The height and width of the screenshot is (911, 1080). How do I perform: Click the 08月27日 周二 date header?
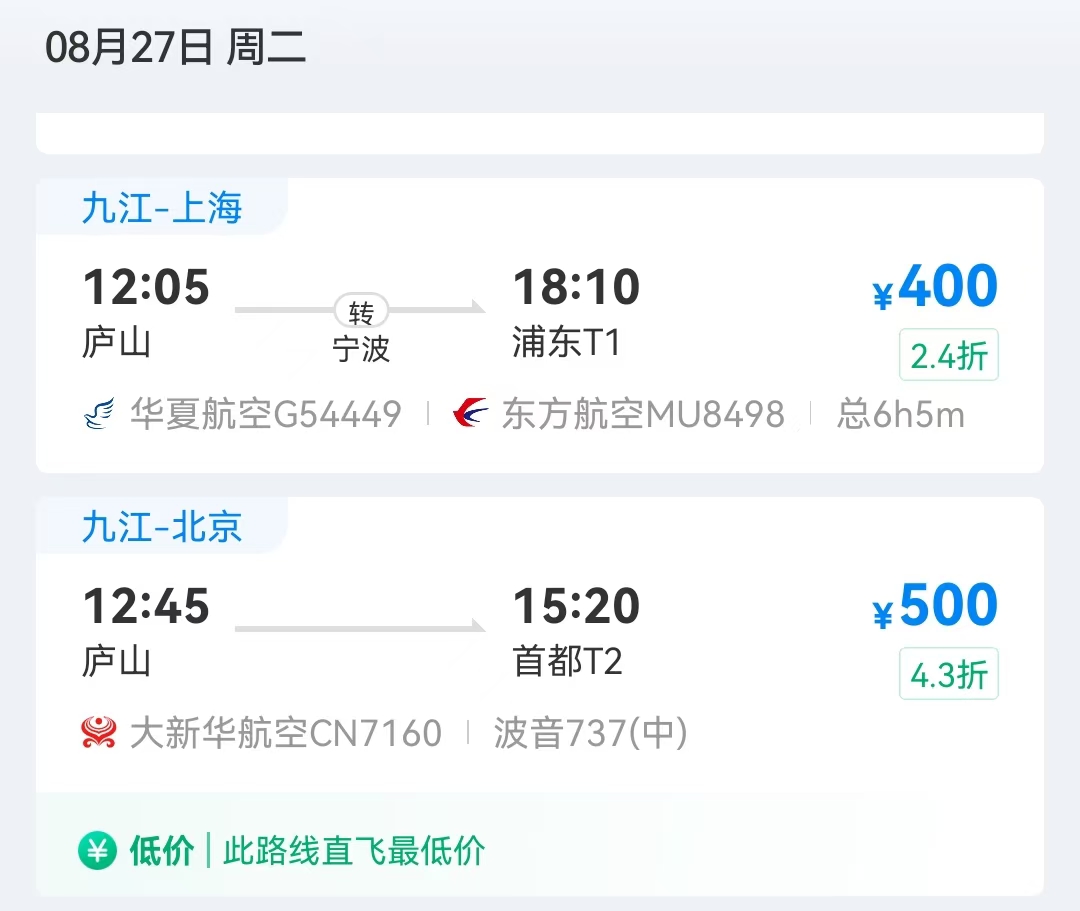point(175,48)
